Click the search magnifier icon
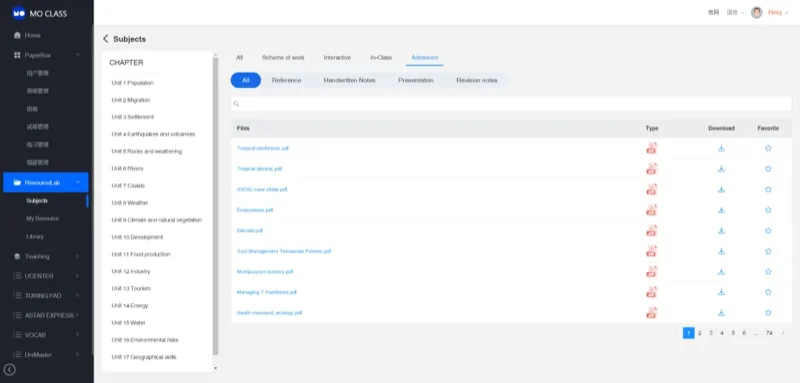Image resolution: width=800 pixels, height=383 pixels. (x=236, y=104)
